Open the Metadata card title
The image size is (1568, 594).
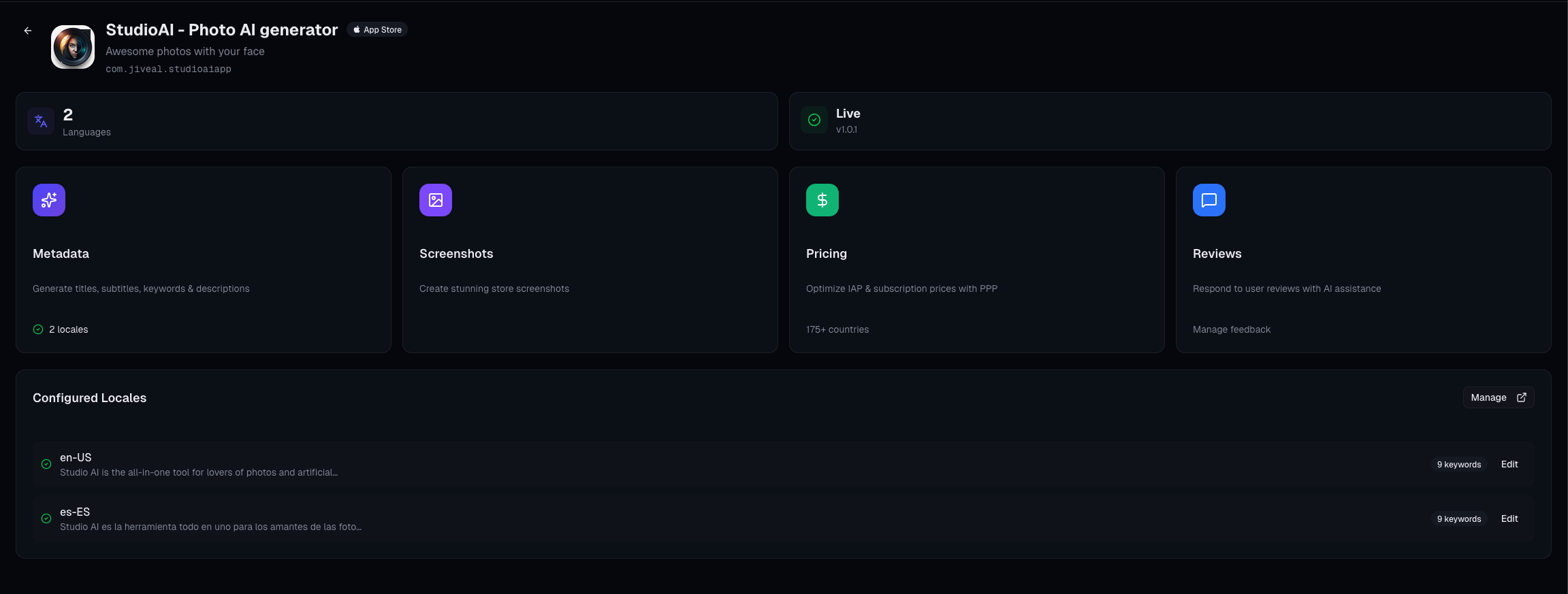[x=61, y=254]
